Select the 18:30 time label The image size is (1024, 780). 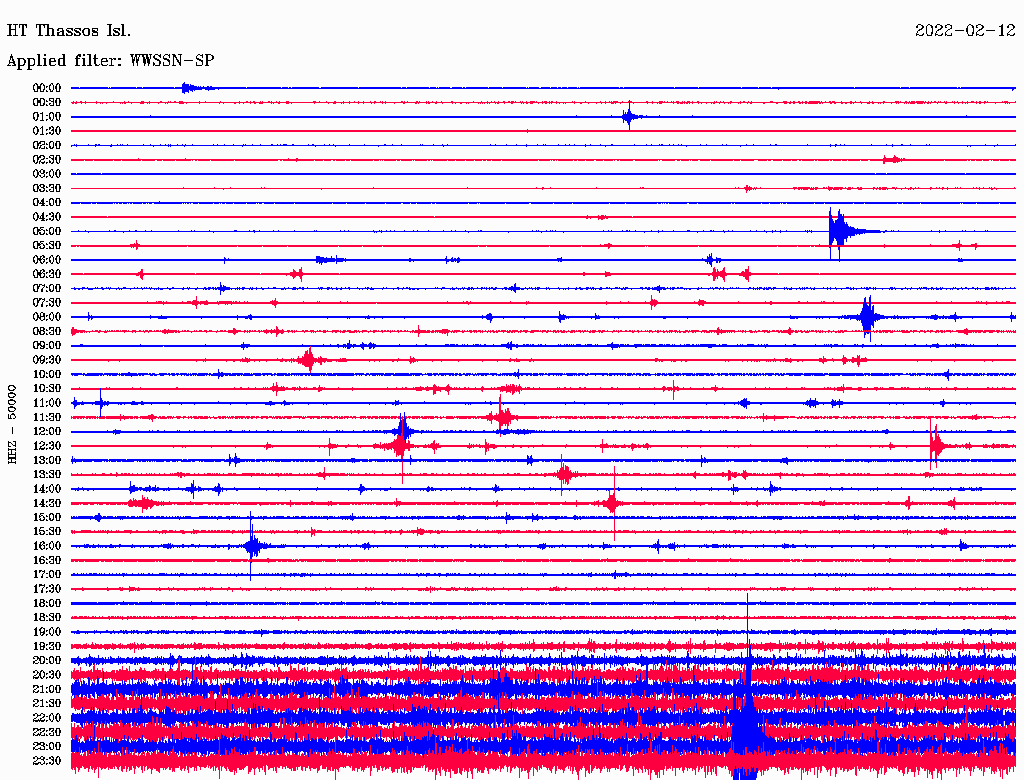(46, 618)
